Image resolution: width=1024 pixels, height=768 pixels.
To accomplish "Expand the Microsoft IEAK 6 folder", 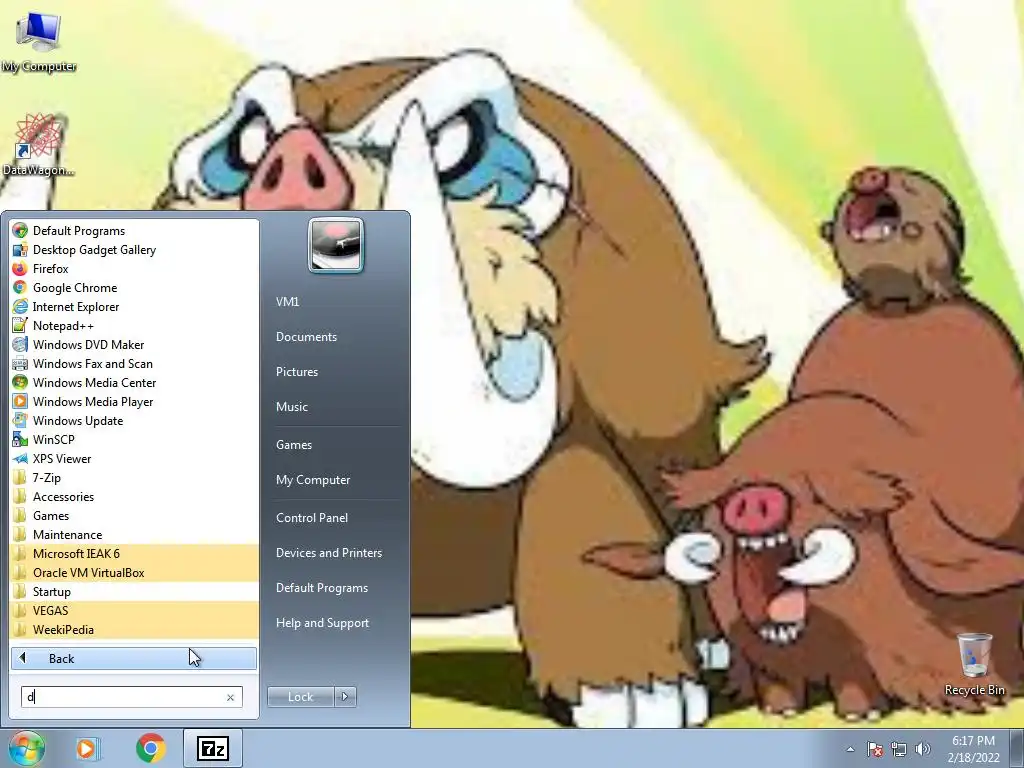I will tap(134, 553).
